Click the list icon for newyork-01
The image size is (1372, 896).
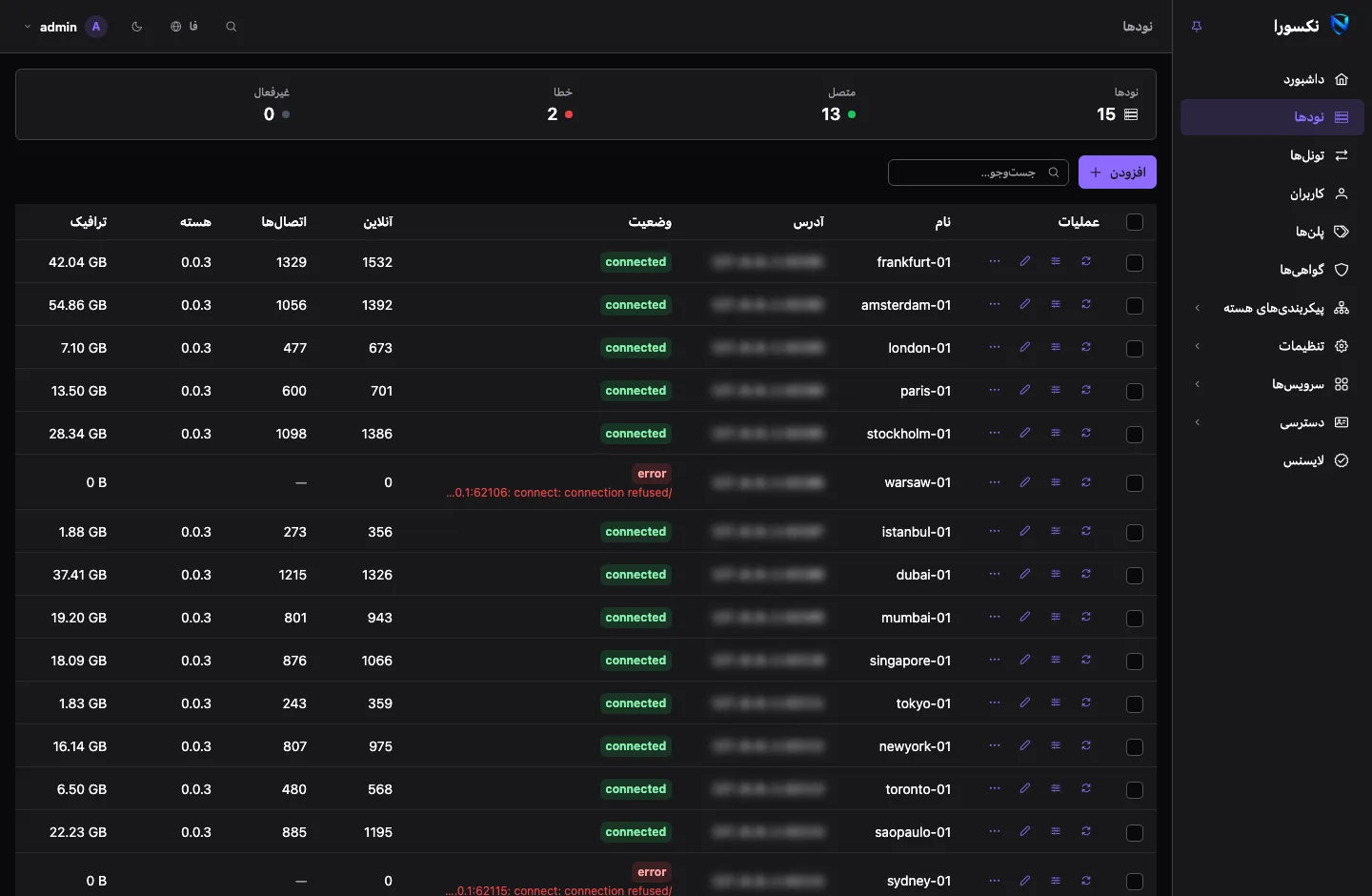pos(1056,745)
